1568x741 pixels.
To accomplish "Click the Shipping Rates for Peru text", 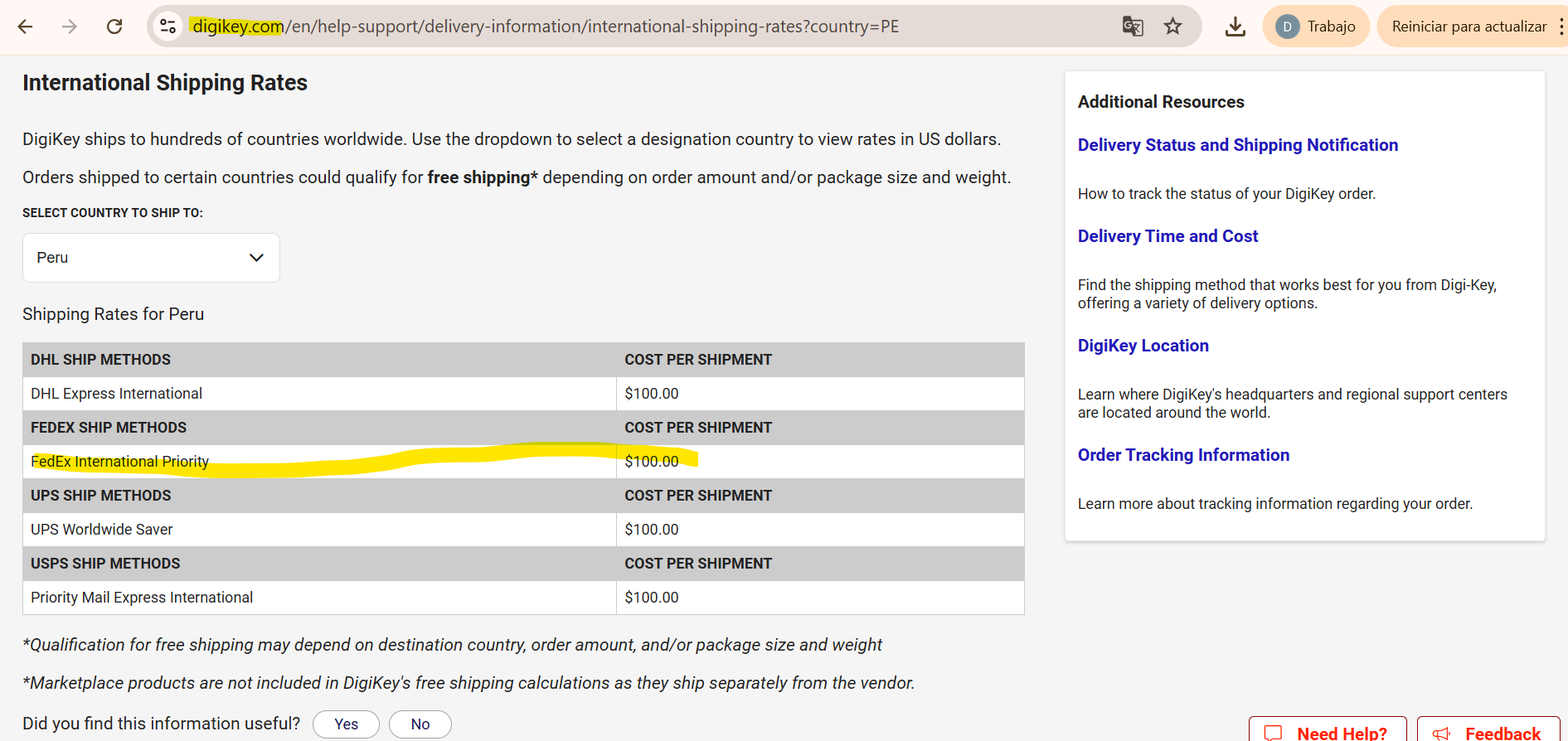I will click(114, 314).
